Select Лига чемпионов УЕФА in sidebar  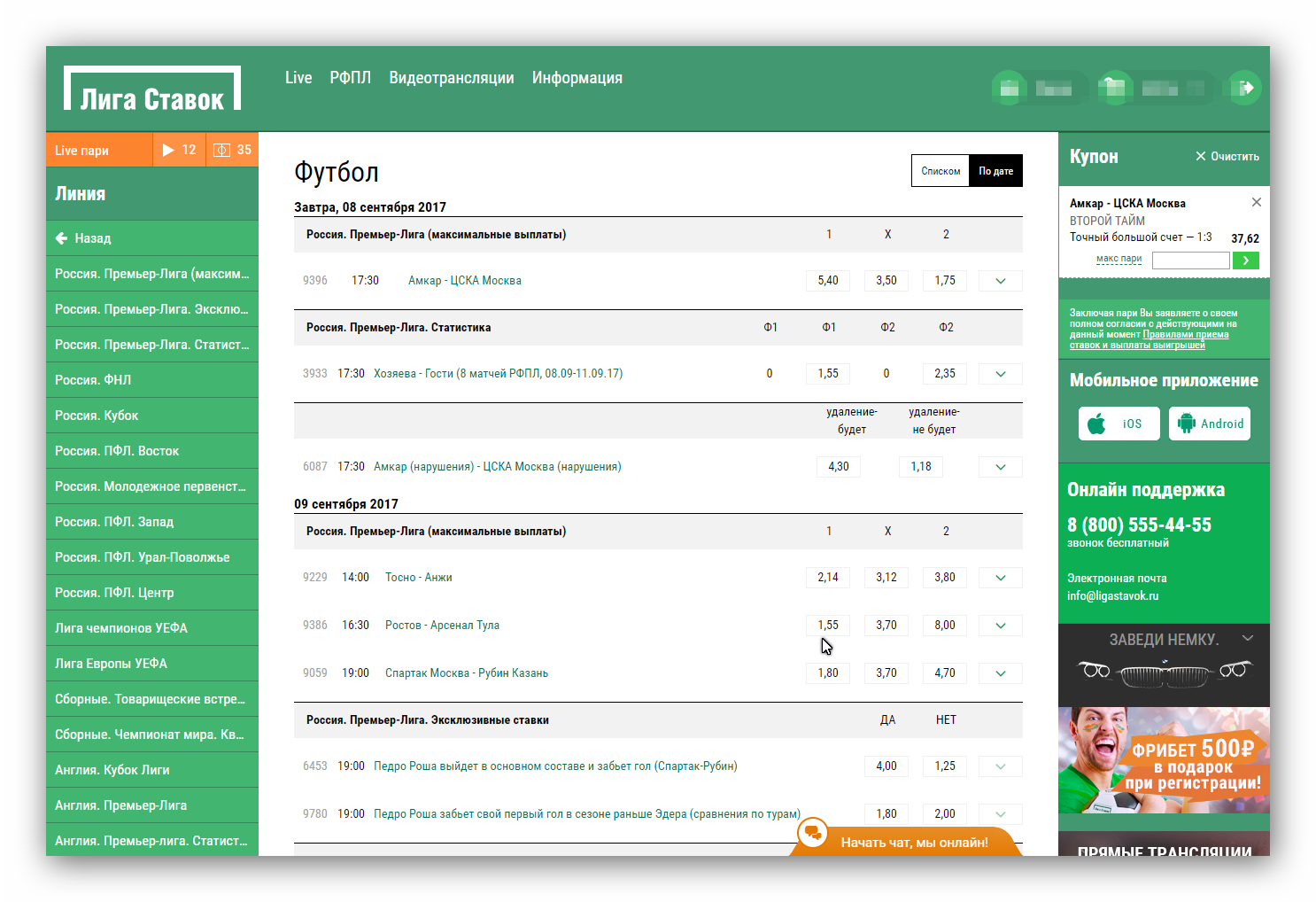coord(152,628)
